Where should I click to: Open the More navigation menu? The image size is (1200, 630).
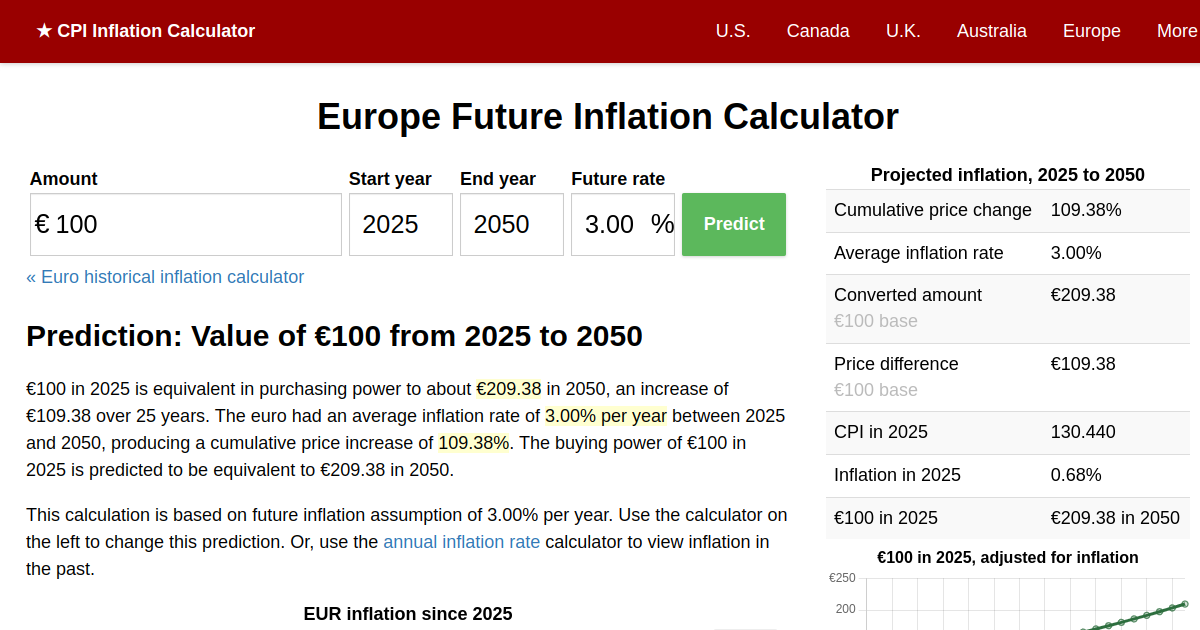(x=1178, y=31)
